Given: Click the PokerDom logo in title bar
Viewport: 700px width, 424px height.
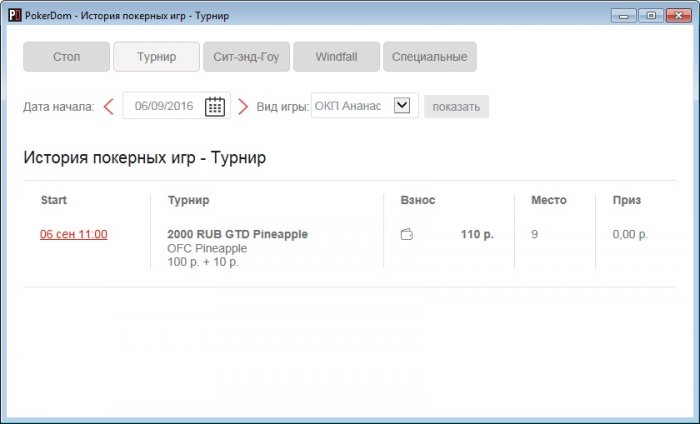Looking at the screenshot, I should (x=15, y=16).
